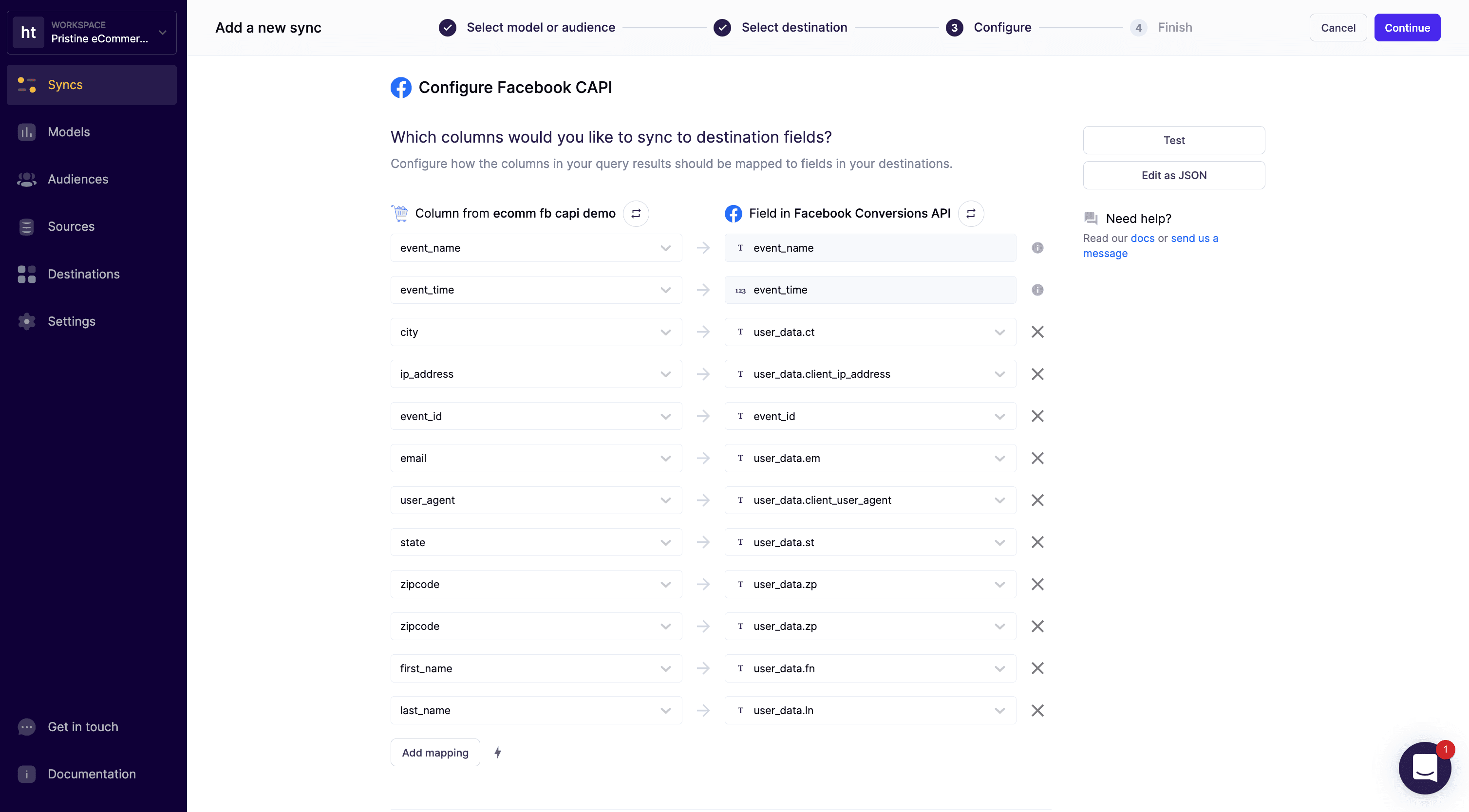This screenshot has height=812, width=1469.
Task: Click the Continue button
Action: 1406,27
